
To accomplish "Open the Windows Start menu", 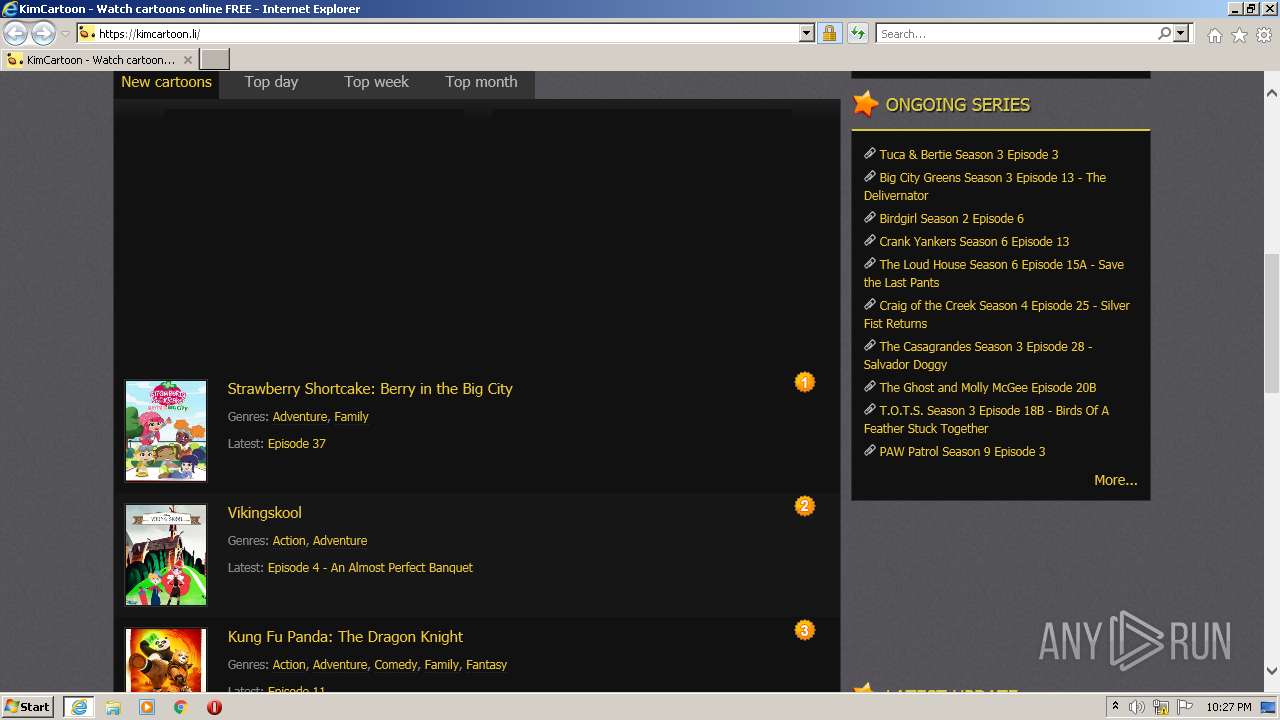I will coord(28,706).
